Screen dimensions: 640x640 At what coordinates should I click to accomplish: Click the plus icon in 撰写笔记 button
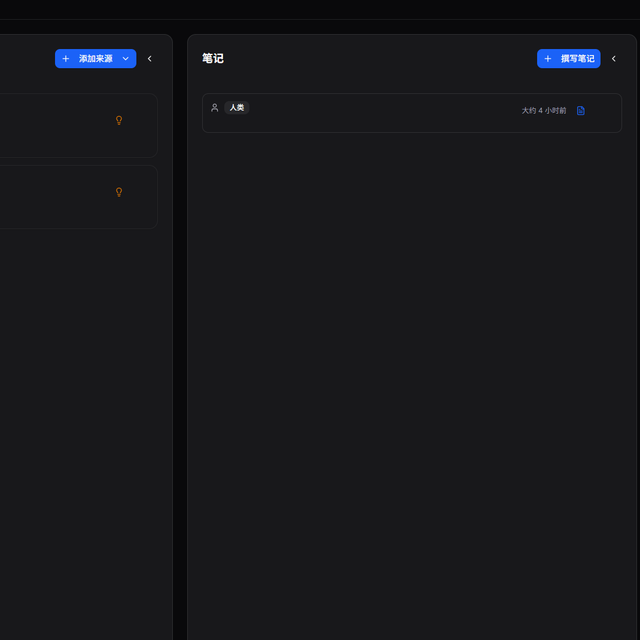(x=548, y=59)
